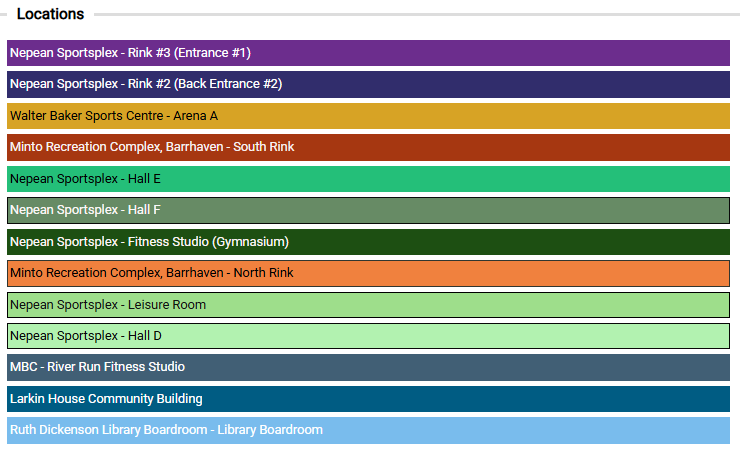This screenshot has height=456, width=740.
Task: Click the Nepean Sportsplex - Hall D bar
Action: coord(368,336)
